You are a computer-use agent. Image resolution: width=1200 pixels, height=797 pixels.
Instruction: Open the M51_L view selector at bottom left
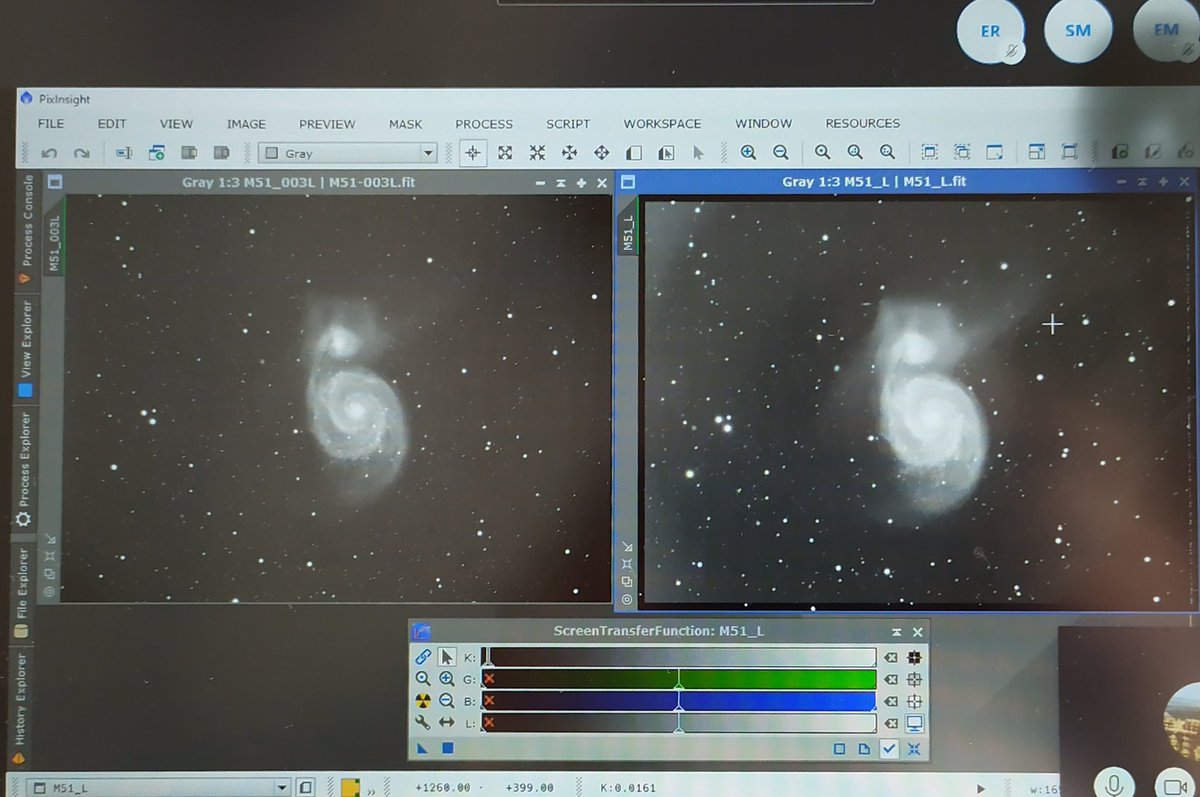coord(282,787)
